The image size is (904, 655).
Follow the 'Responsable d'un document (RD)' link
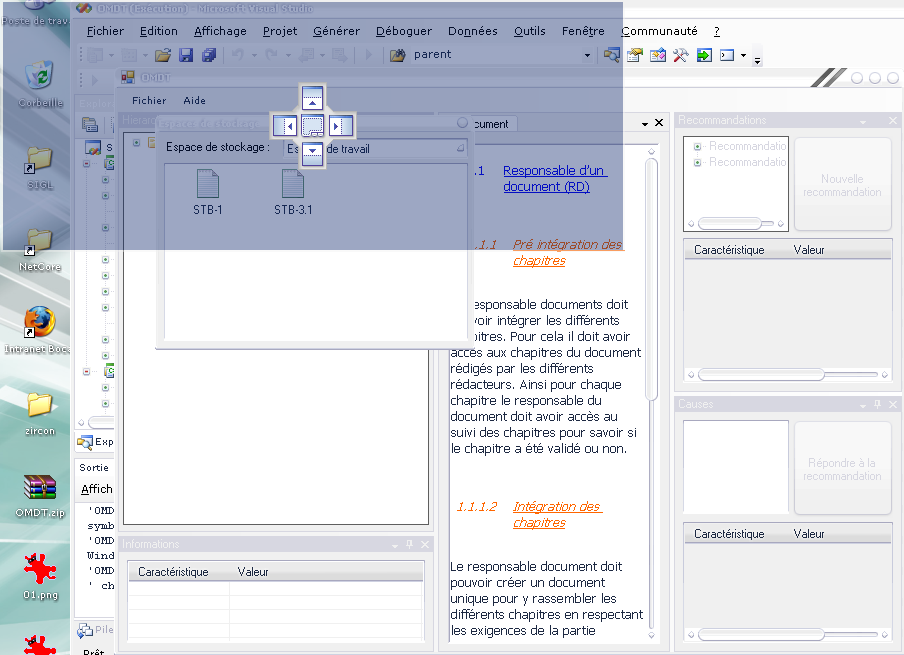pos(554,179)
